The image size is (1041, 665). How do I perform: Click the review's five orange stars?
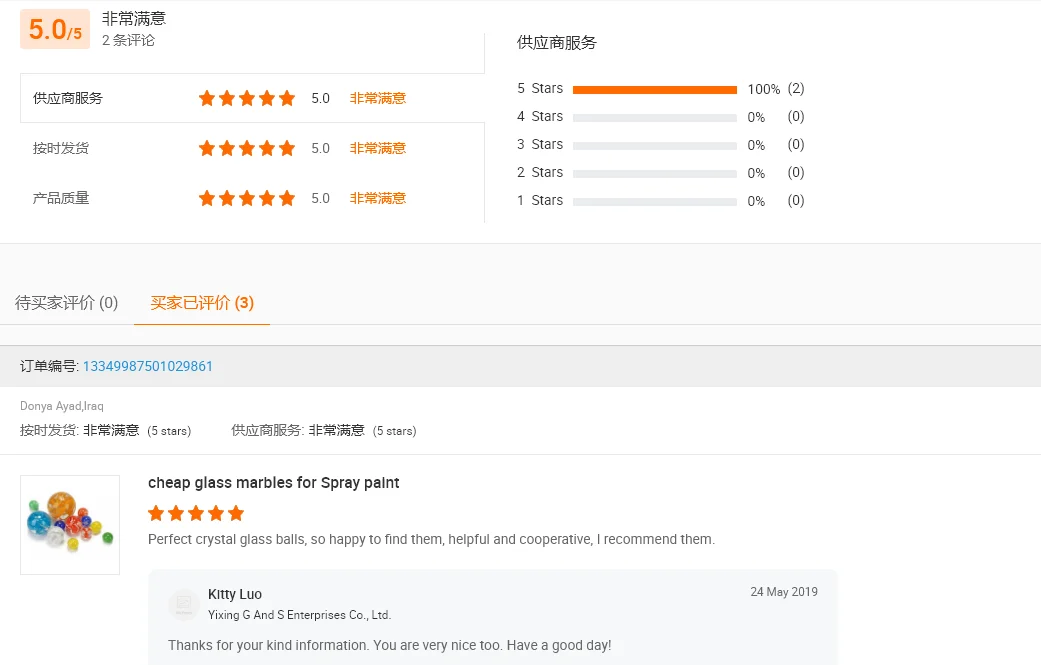point(196,513)
